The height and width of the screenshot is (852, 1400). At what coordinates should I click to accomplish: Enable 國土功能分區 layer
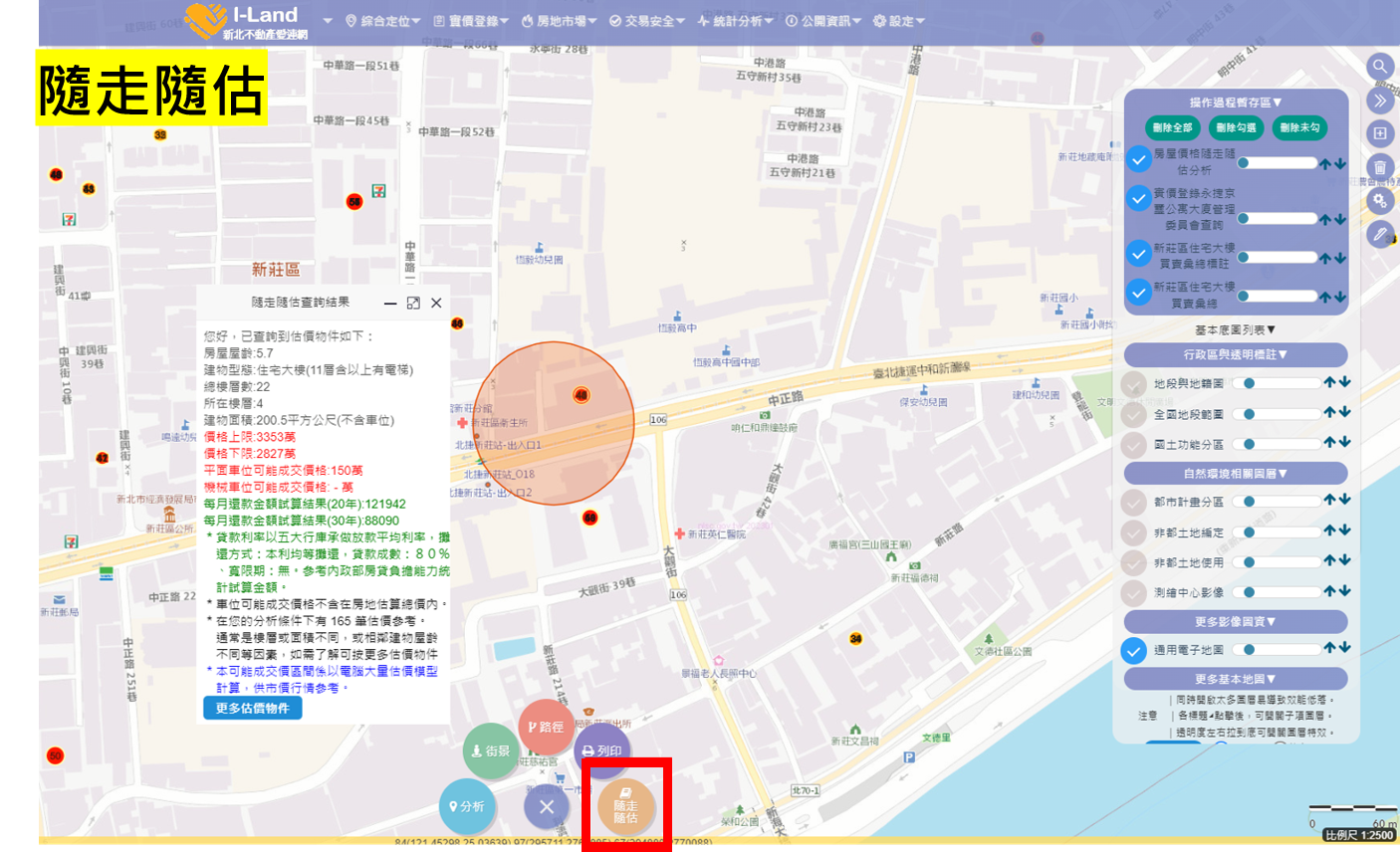[1134, 444]
